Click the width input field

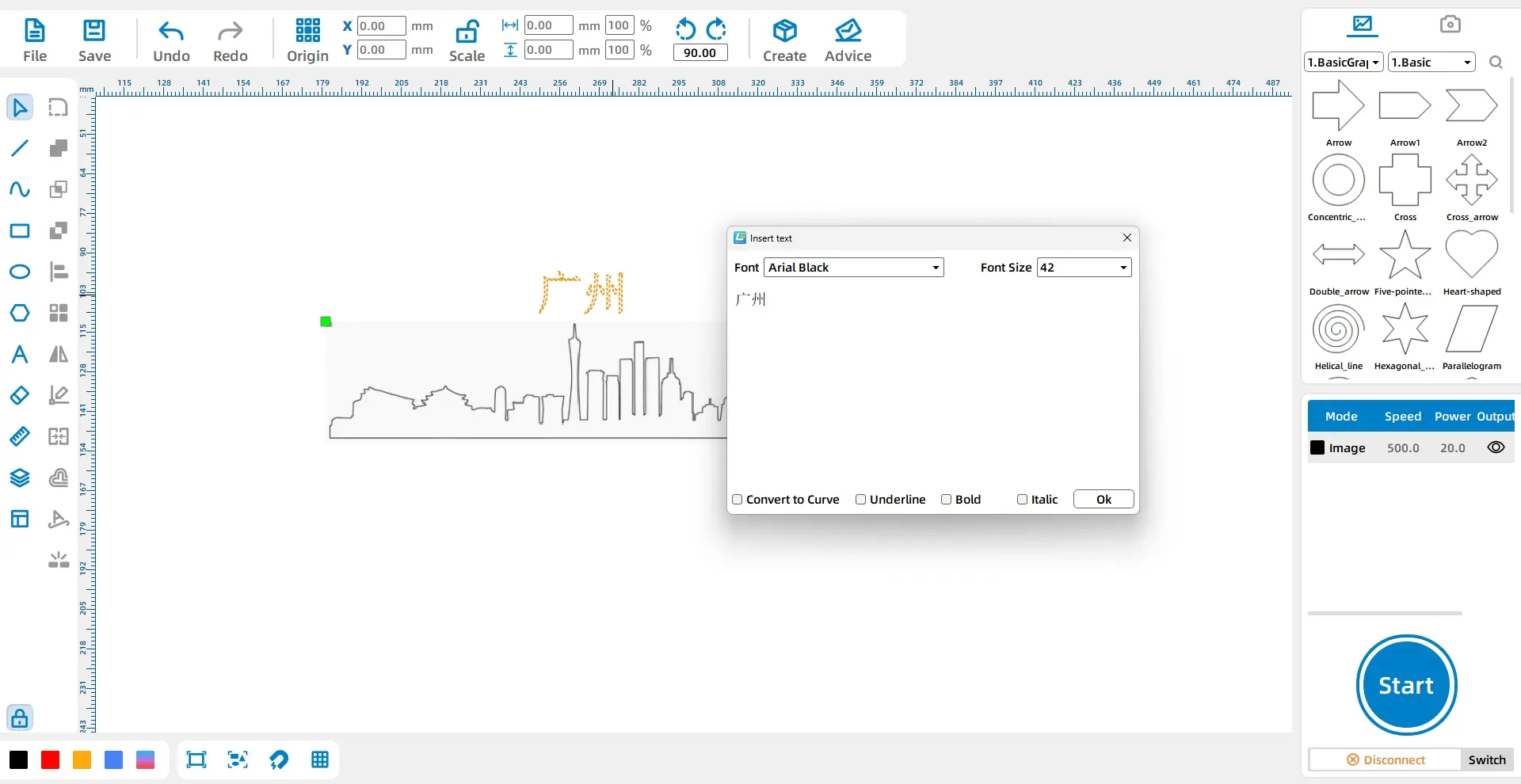click(x=548, y=25)
